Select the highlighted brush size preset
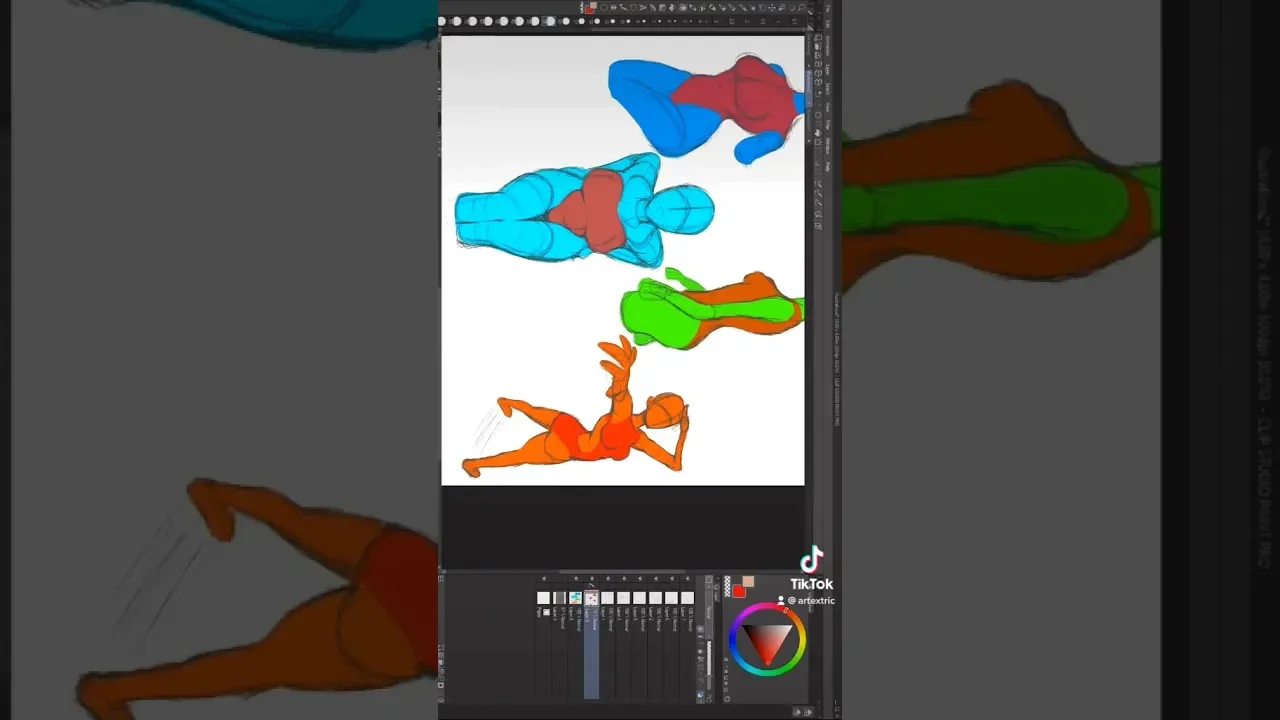The width and height of the screenshot is (1280, 720). tap(549, 21)
